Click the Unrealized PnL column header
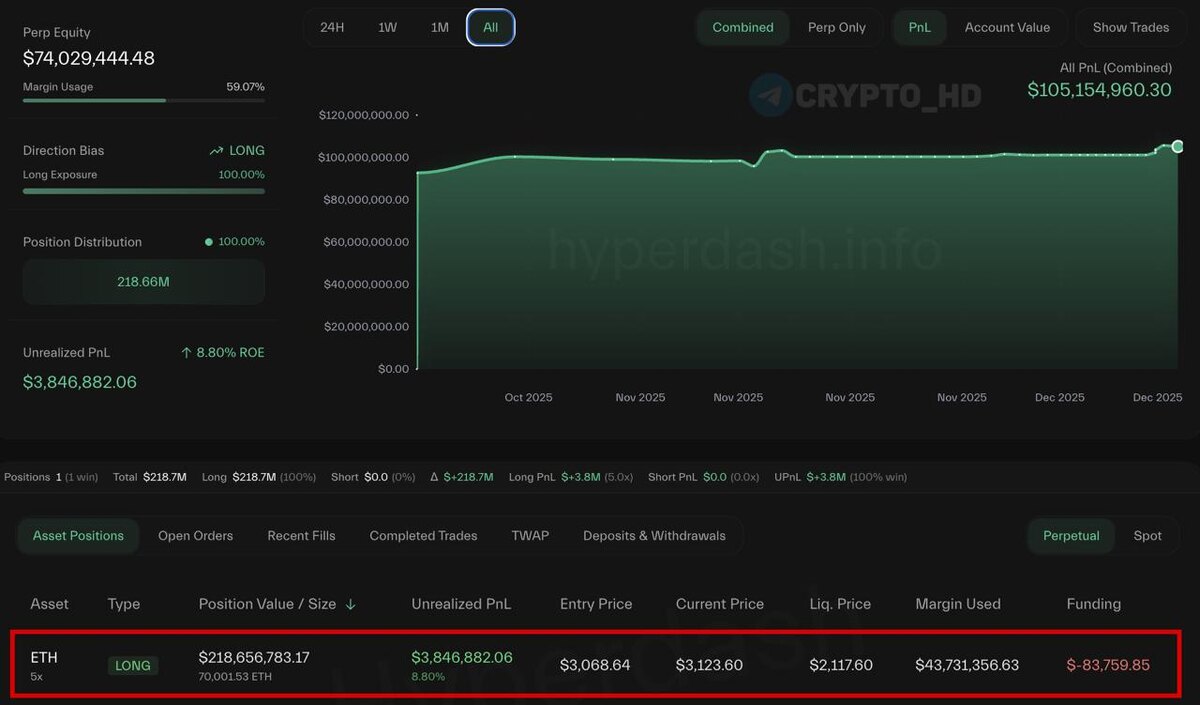 [461, 604]
